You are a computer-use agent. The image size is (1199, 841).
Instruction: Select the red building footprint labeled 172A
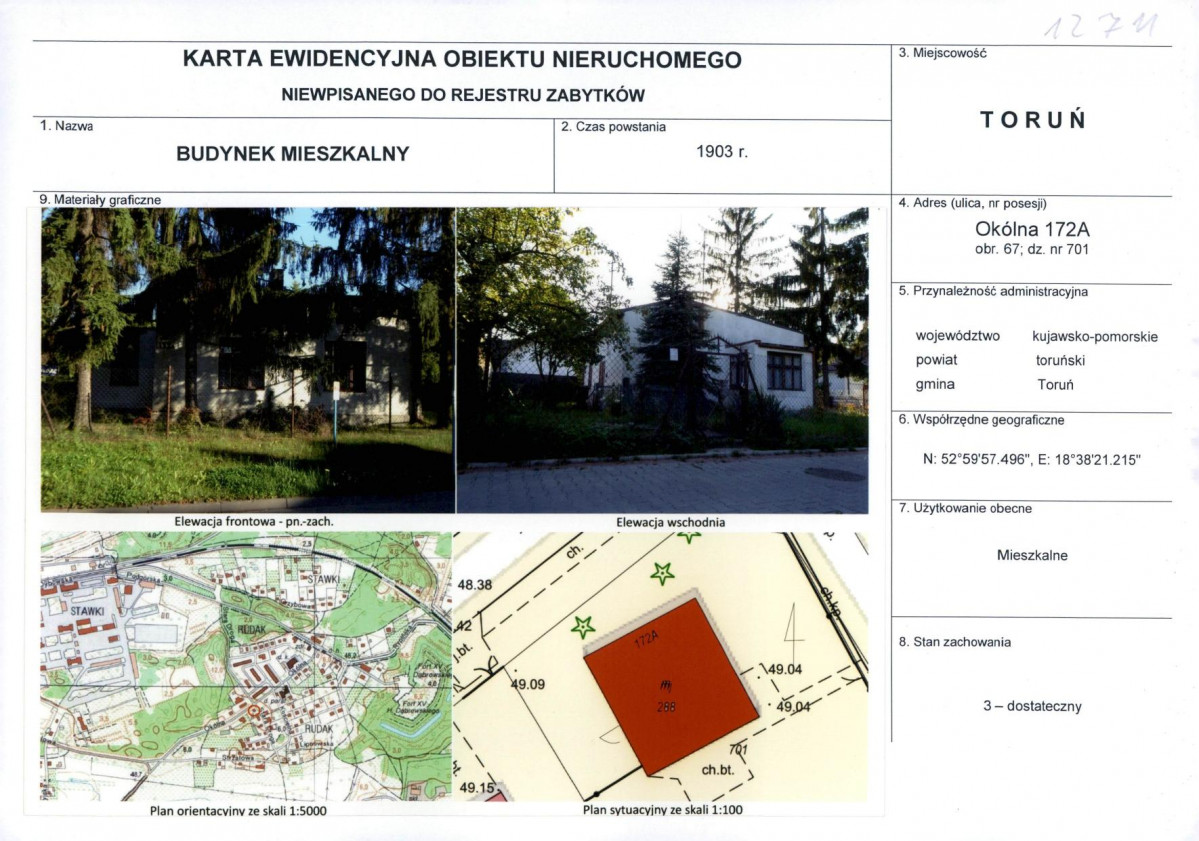click(670, 684)
